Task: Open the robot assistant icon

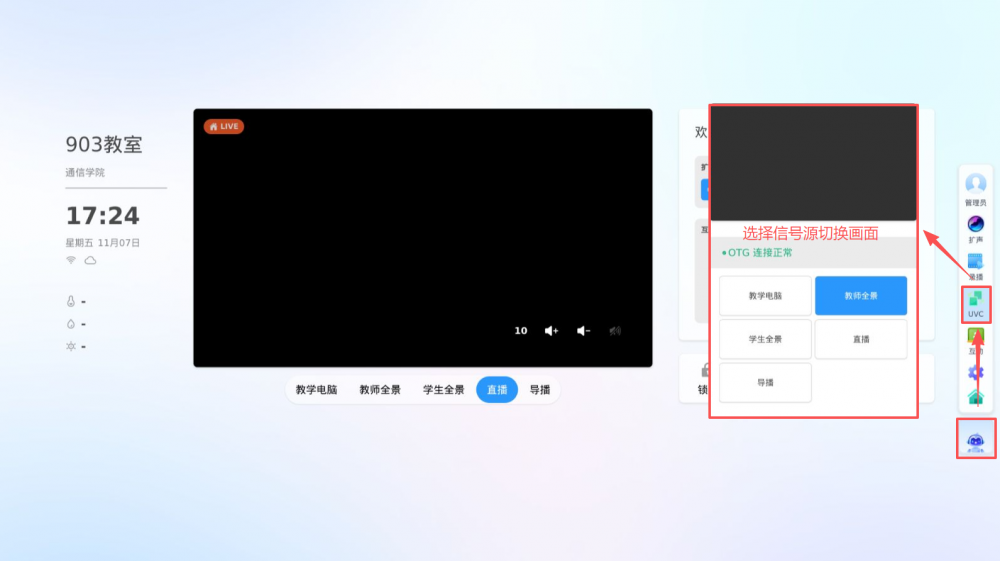Action: click(976, 438)
